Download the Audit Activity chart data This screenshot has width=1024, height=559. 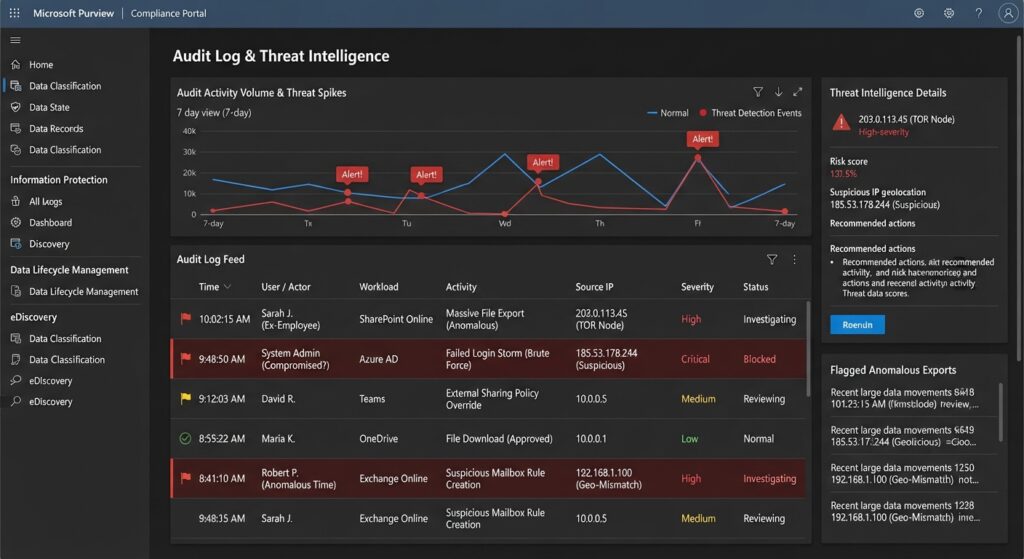778,92
